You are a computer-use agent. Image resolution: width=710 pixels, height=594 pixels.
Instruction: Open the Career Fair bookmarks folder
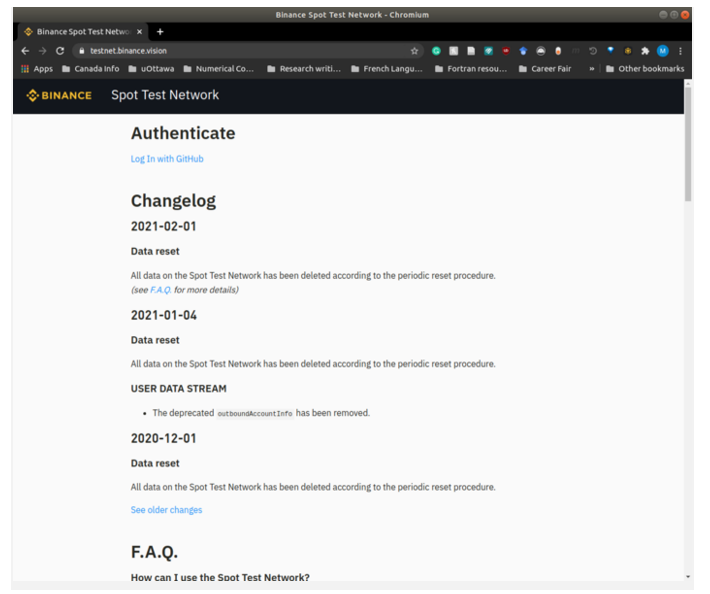[543, 69]
